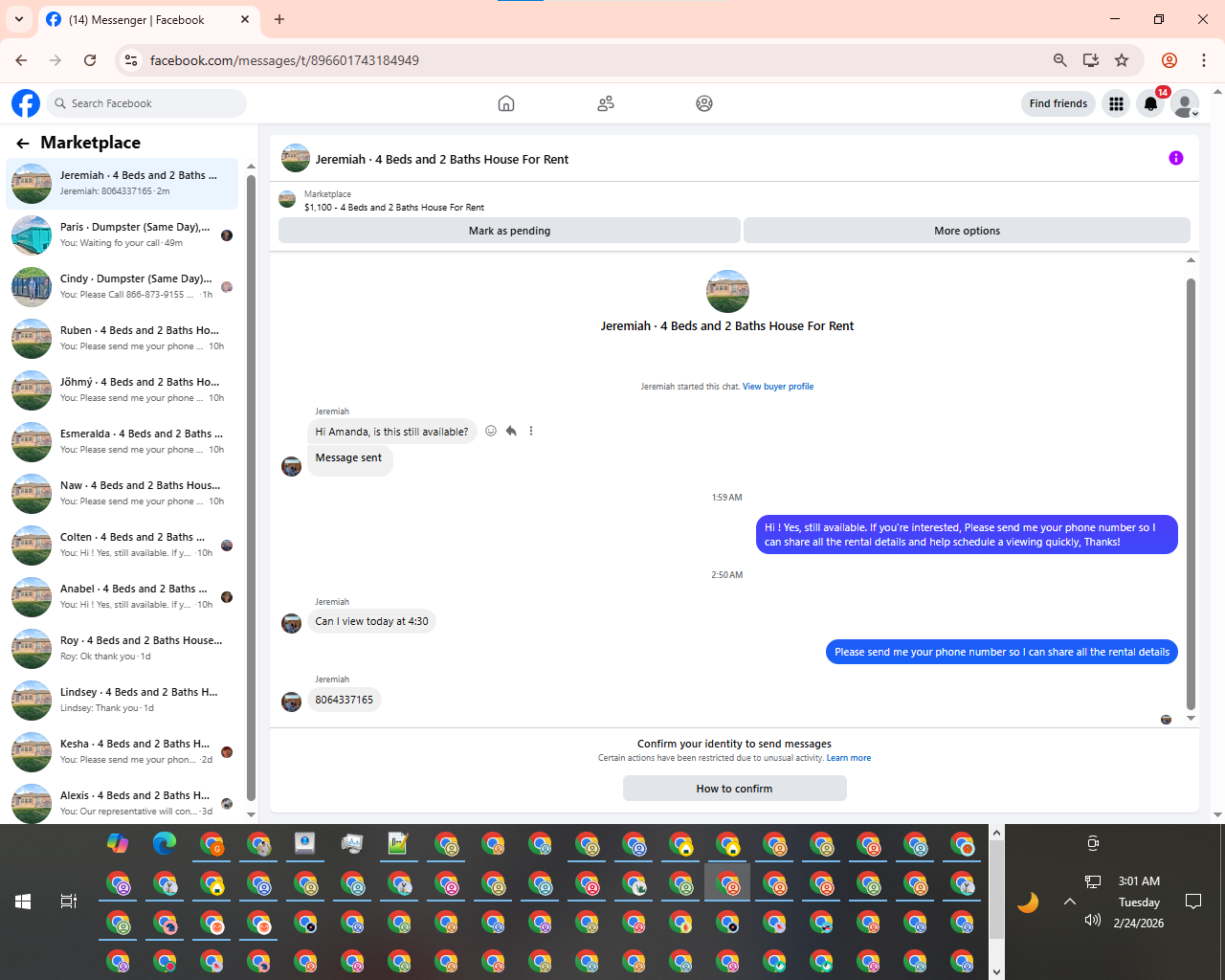Launch Microsoft Edge from the taskbar
The width and height of the screenshot is (1225, 980).
click(x=165, y=843)
